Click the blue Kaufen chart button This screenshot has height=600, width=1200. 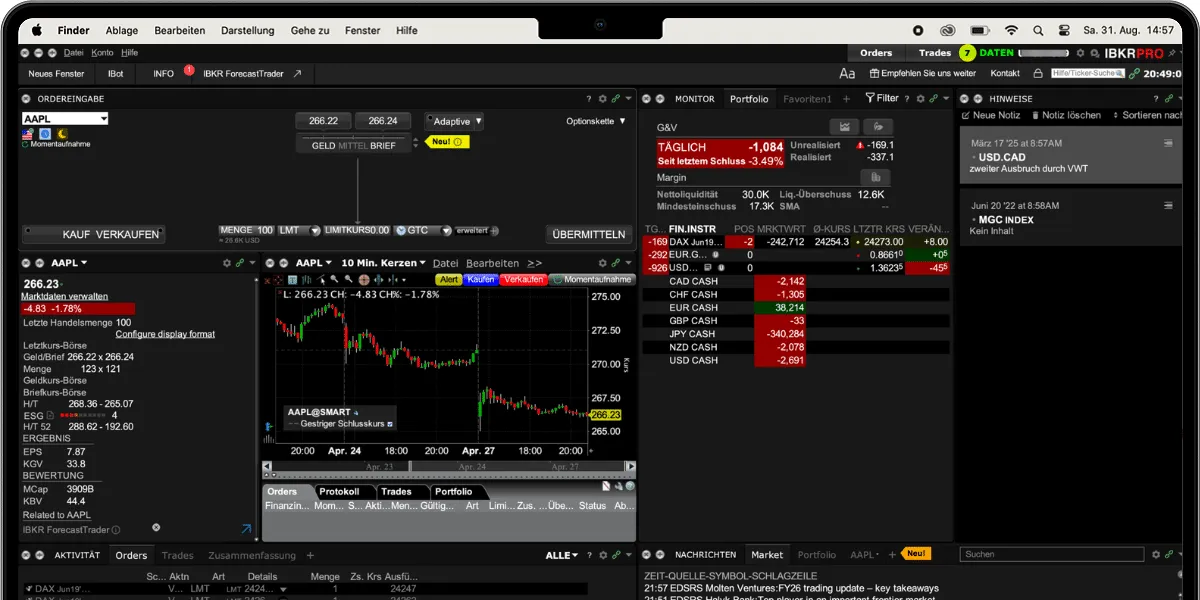pyautogui.click(x=481, y=280)
